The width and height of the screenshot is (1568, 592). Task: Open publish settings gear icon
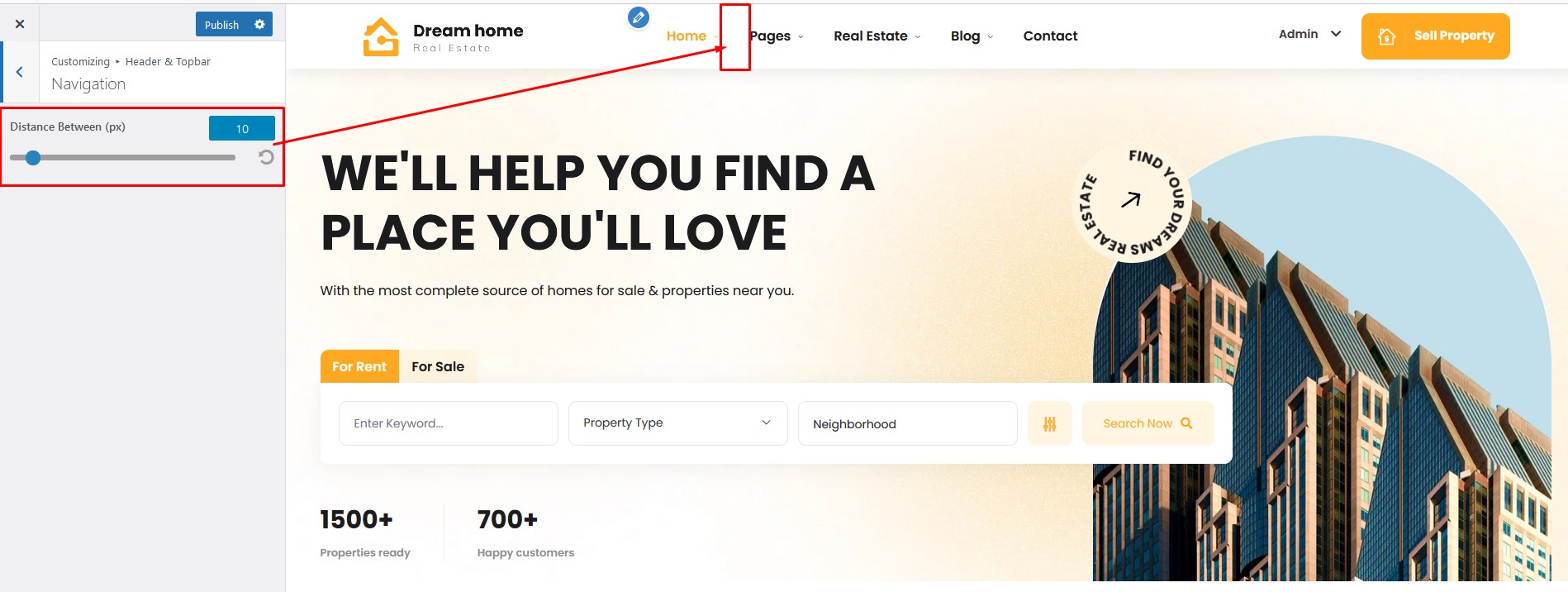[259, 25]
